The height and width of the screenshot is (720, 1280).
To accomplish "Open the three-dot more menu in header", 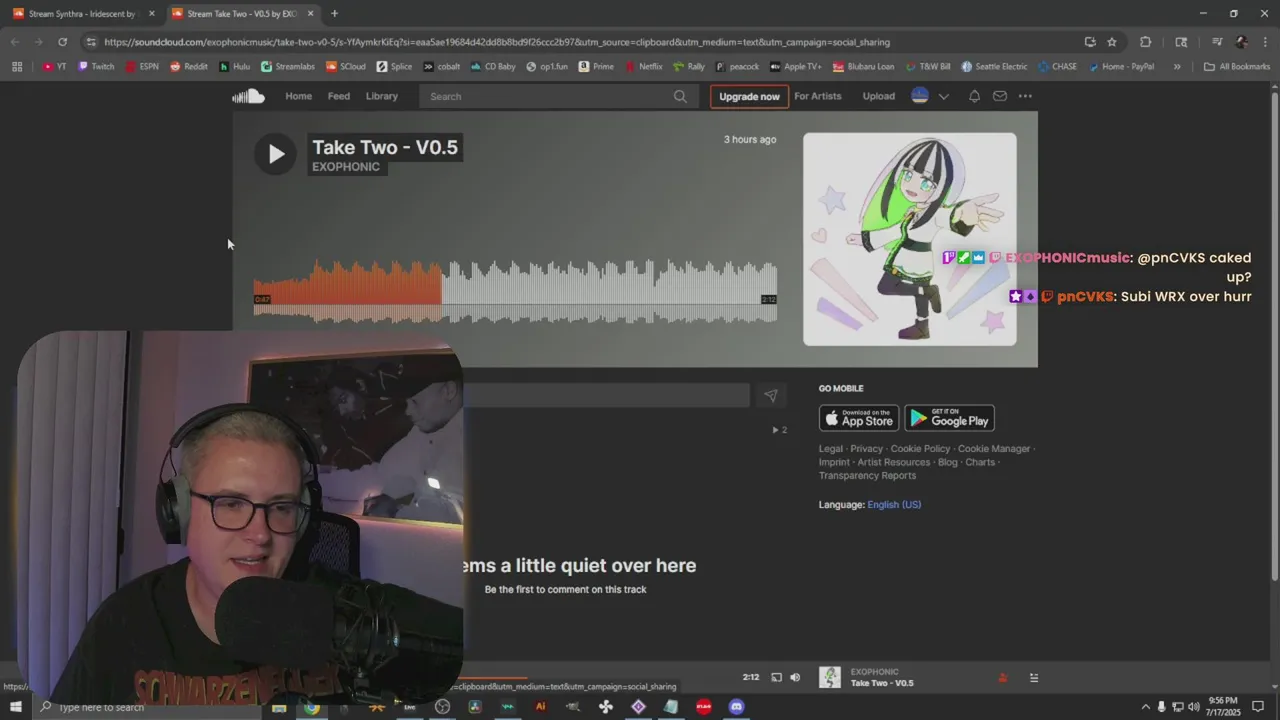I will [x=1025, y=96].
